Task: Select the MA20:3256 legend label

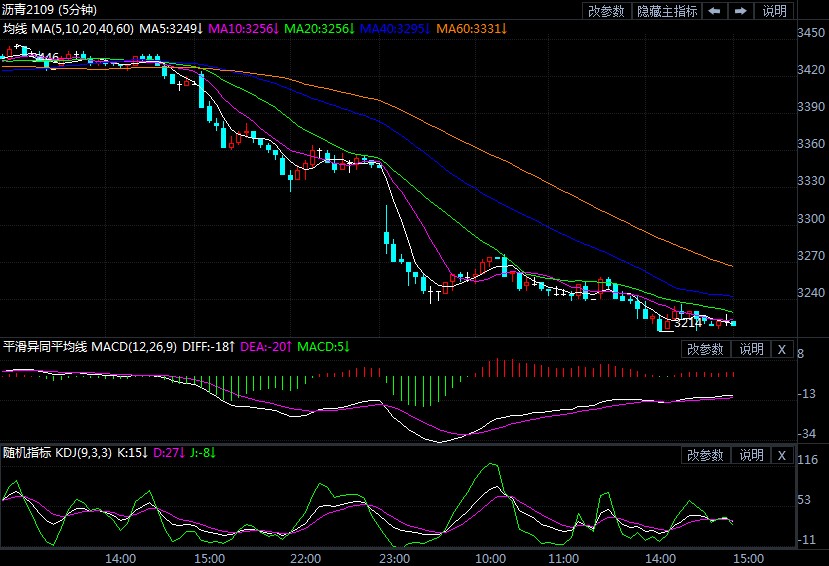Action: (x=321, y=29)
